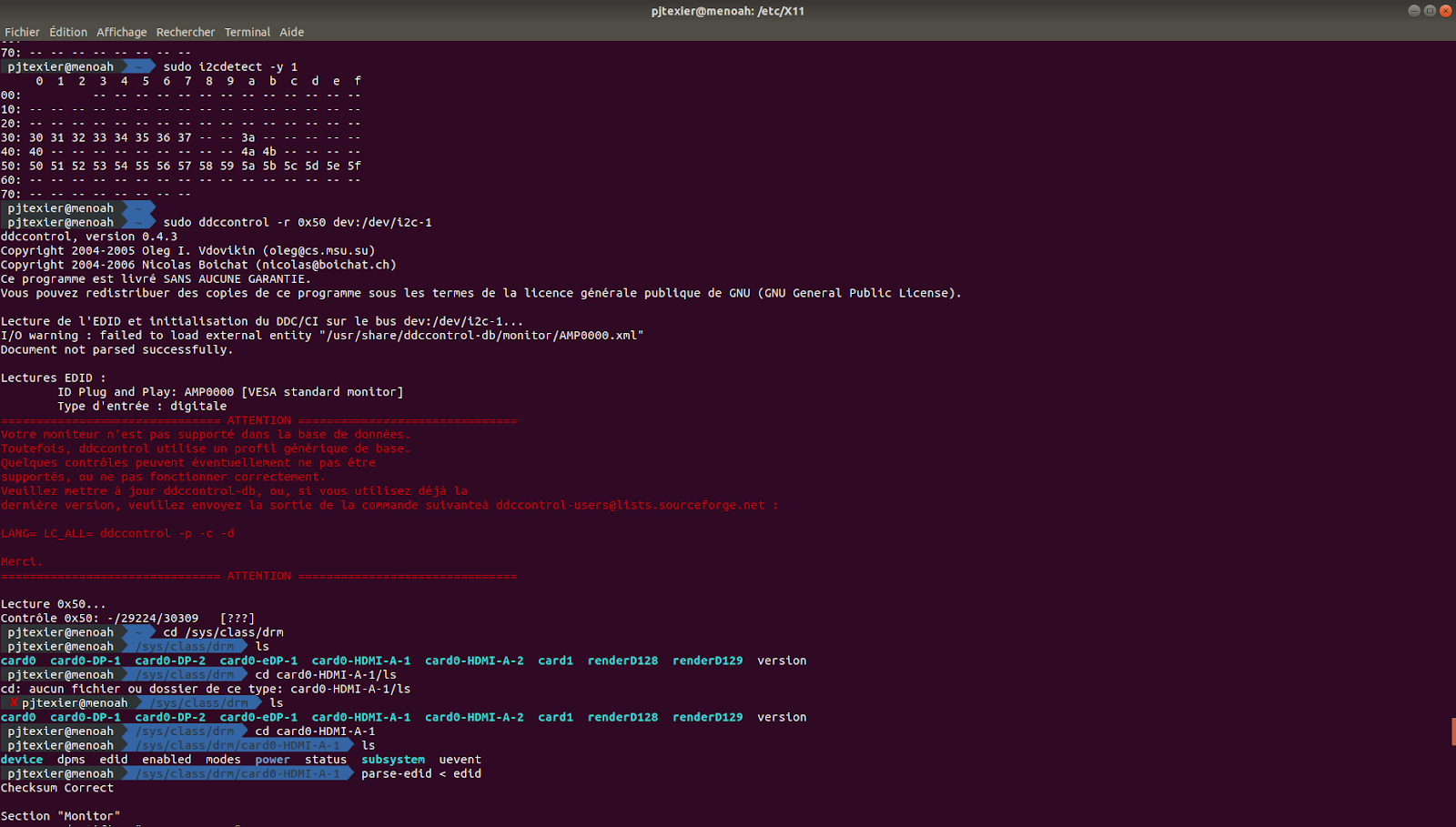Click the terminal scrollbar handle
The image size is (1456, 827).
1453,731
